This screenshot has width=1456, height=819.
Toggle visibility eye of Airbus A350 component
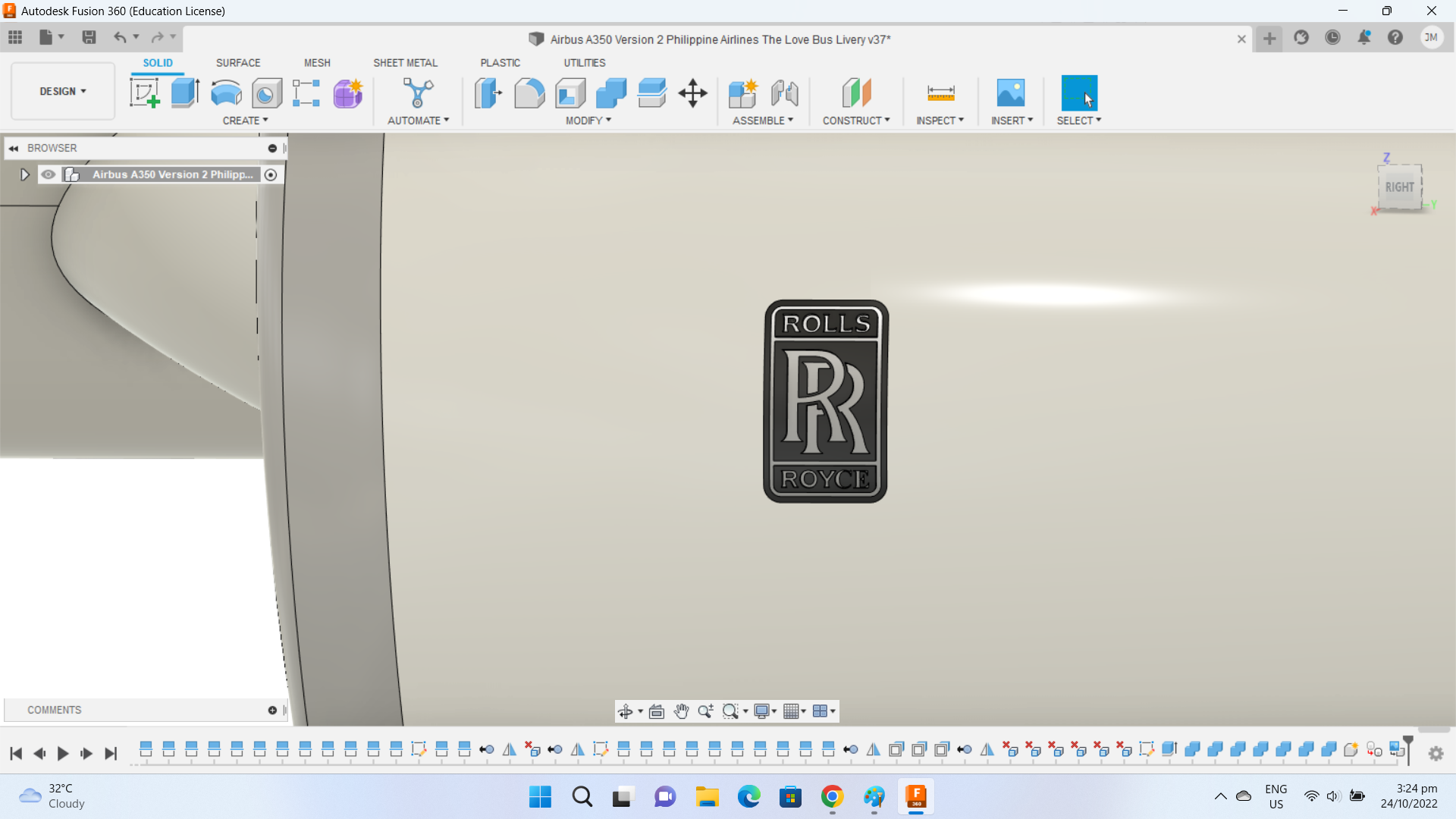click(49, 174)
